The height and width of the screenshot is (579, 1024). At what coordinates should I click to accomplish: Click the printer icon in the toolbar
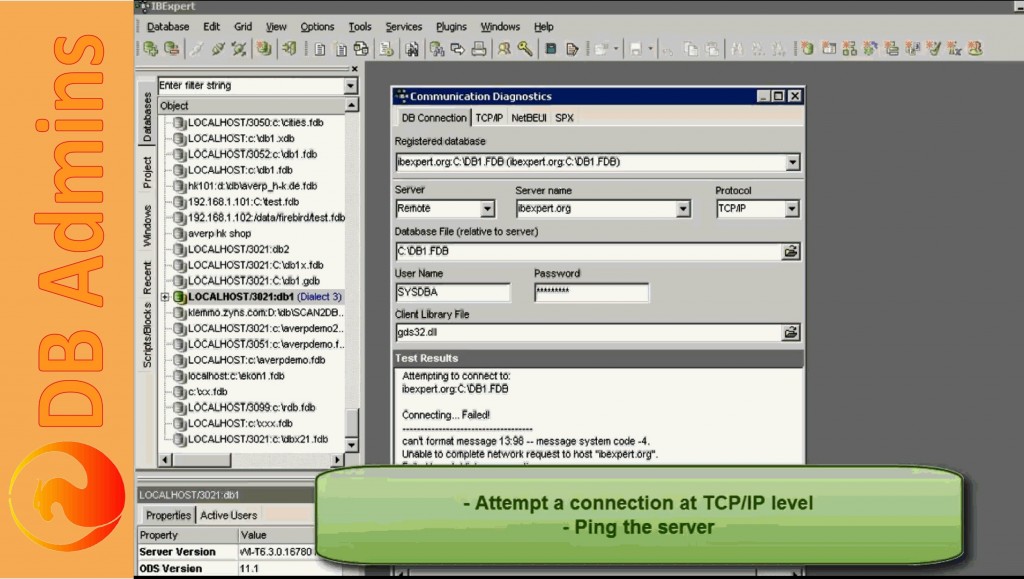point(479,48)
